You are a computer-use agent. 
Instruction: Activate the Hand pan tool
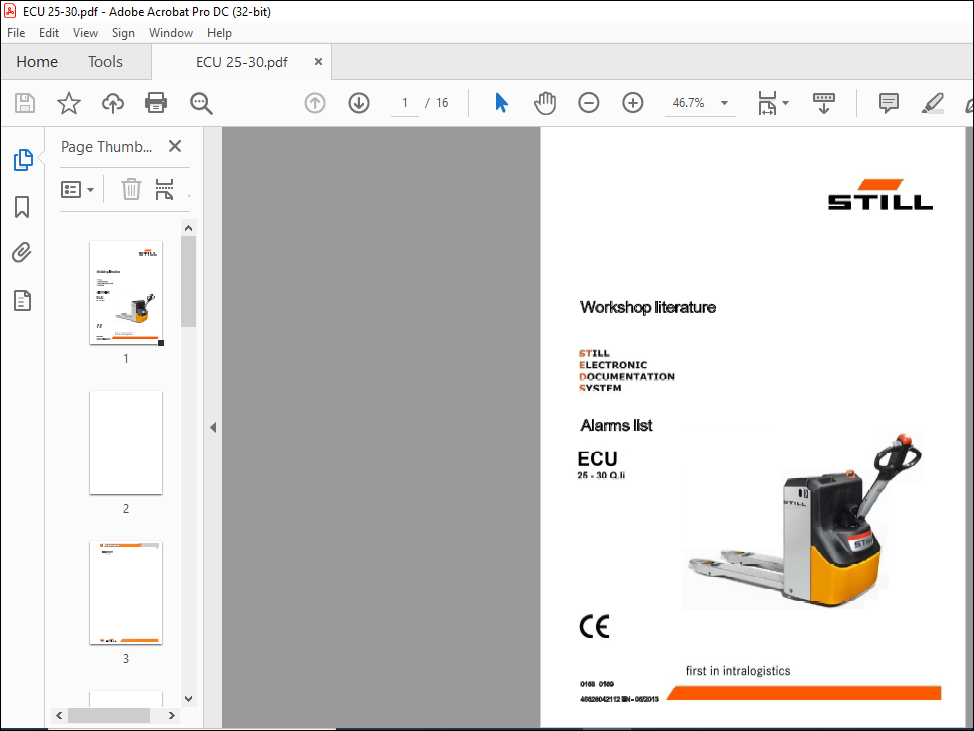[x=545, y=103]
